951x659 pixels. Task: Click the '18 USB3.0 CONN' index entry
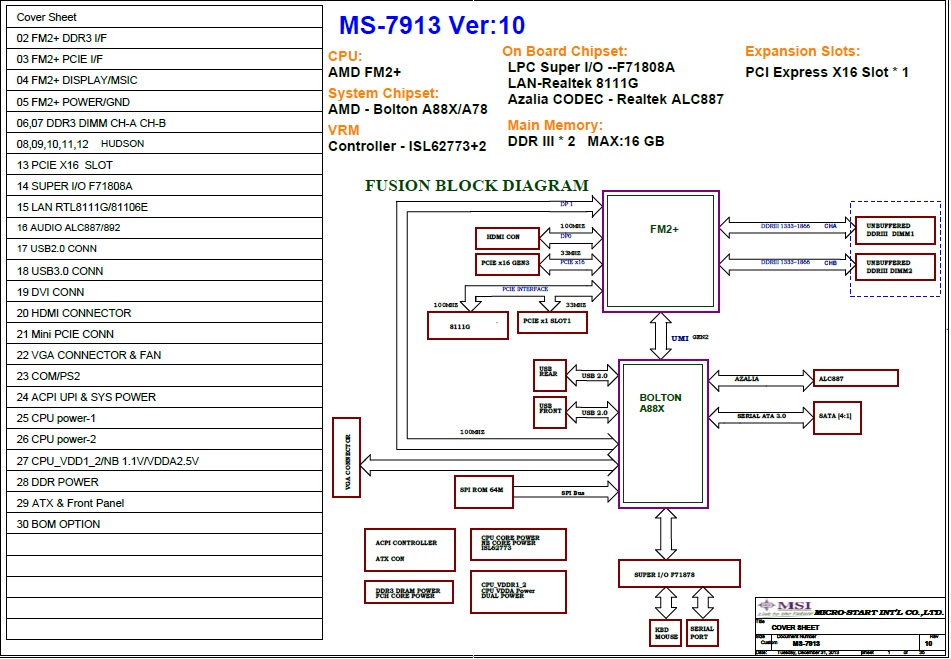point(164,271)
